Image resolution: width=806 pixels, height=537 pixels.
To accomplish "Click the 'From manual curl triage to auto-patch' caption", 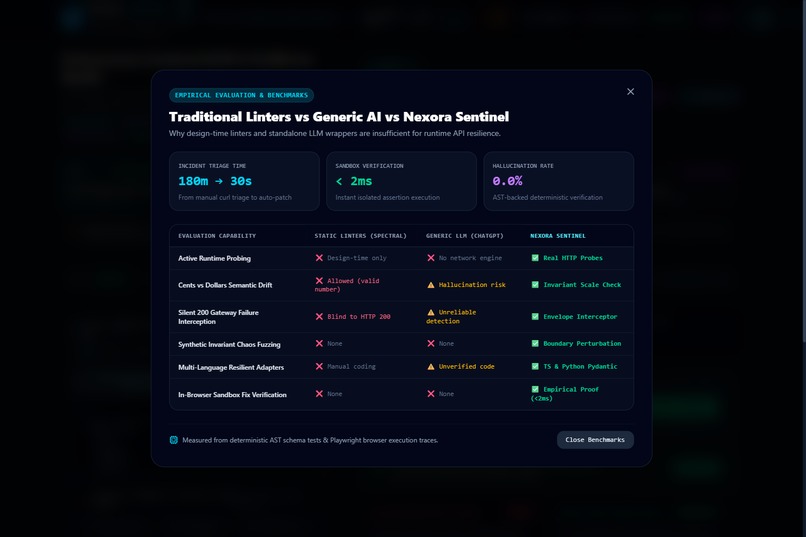I will [235, 197].
